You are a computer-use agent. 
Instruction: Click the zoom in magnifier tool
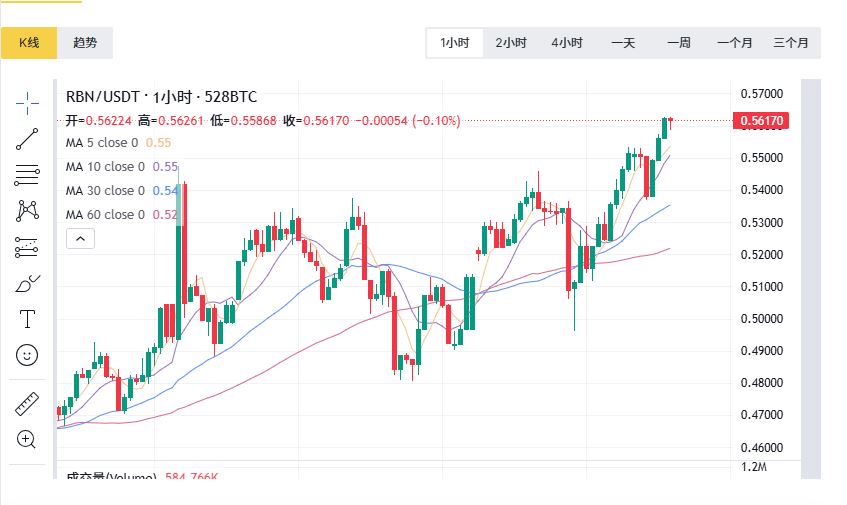27,438
